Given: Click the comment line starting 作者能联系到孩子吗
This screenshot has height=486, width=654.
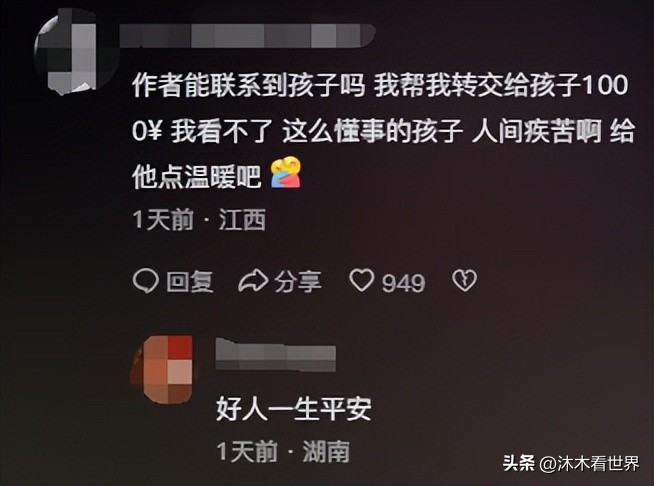Looking at the screenshot, I should tap(380, 86).
